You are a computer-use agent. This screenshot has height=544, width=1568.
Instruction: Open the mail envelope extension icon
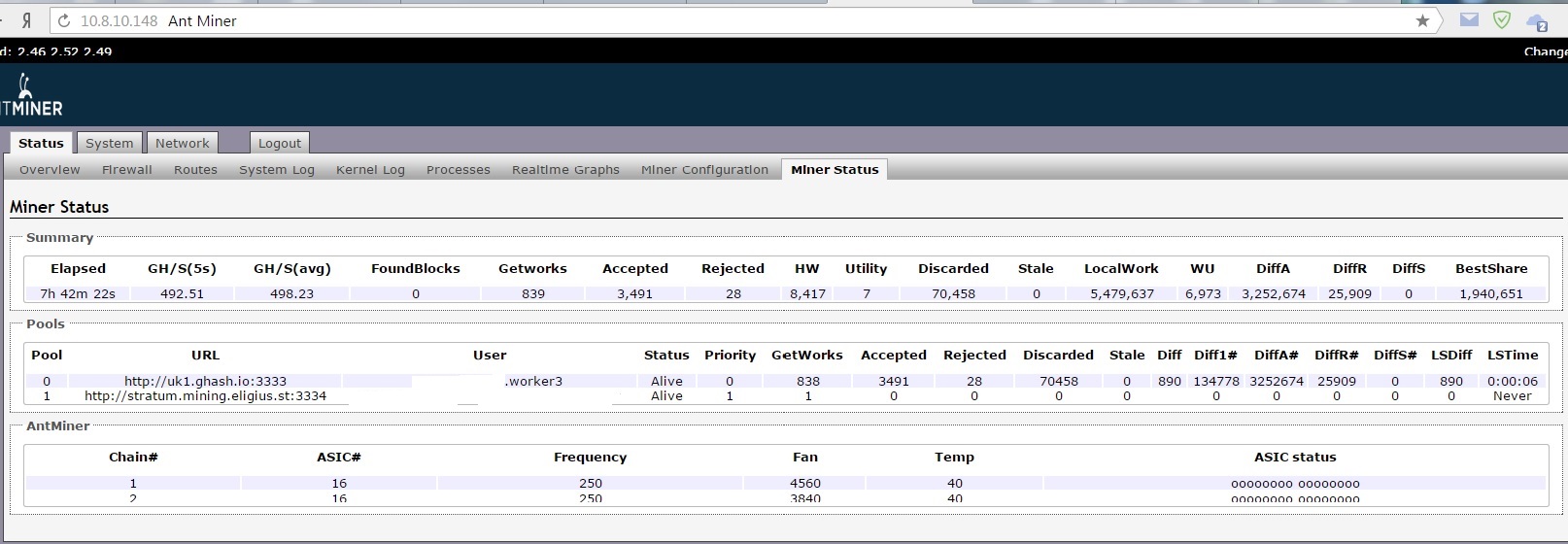(1469, 19)
